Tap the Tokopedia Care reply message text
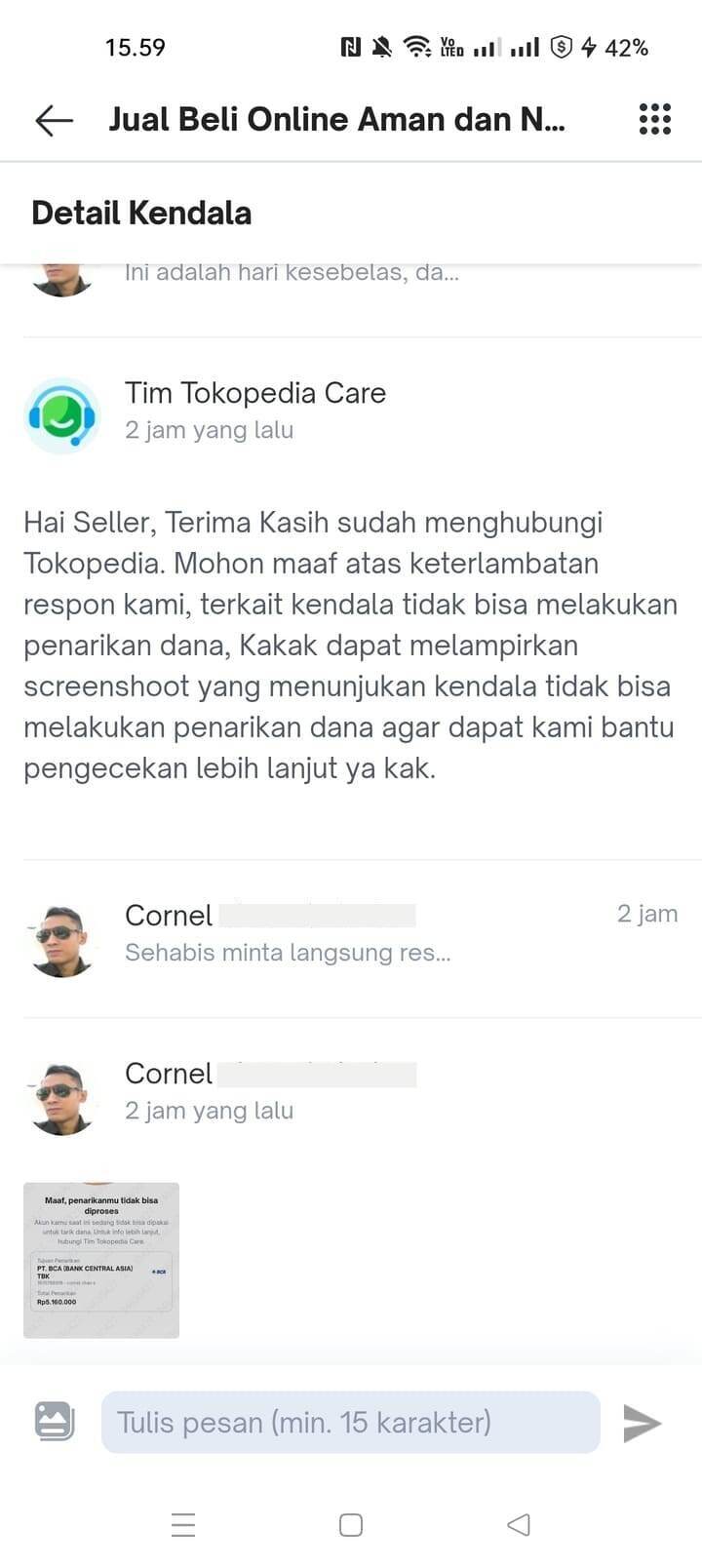This screenshot has width=702, height=1568. [x=350, y=645]
